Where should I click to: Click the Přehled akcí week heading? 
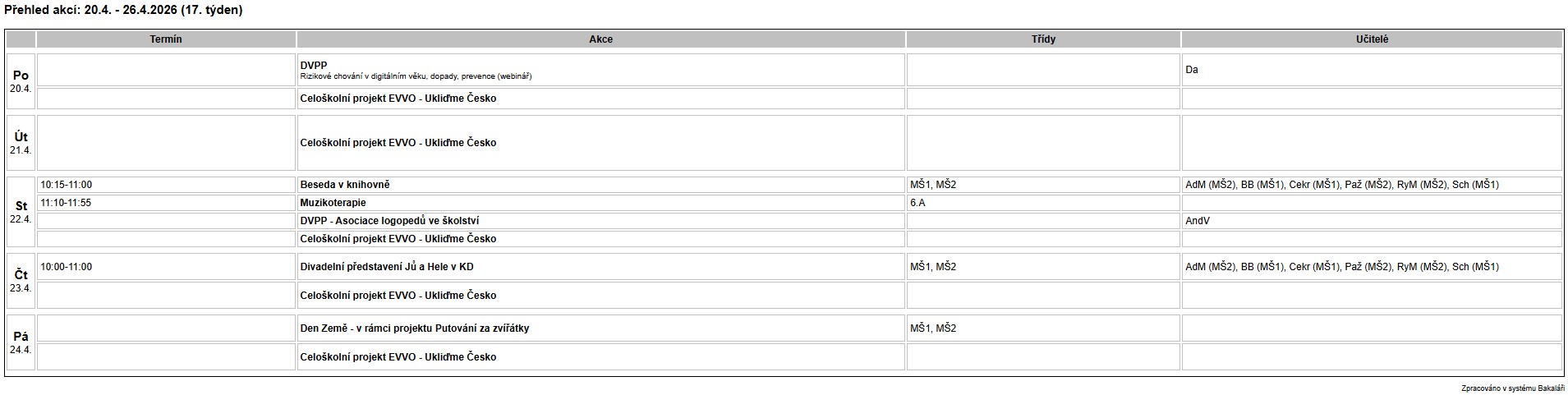123,11
